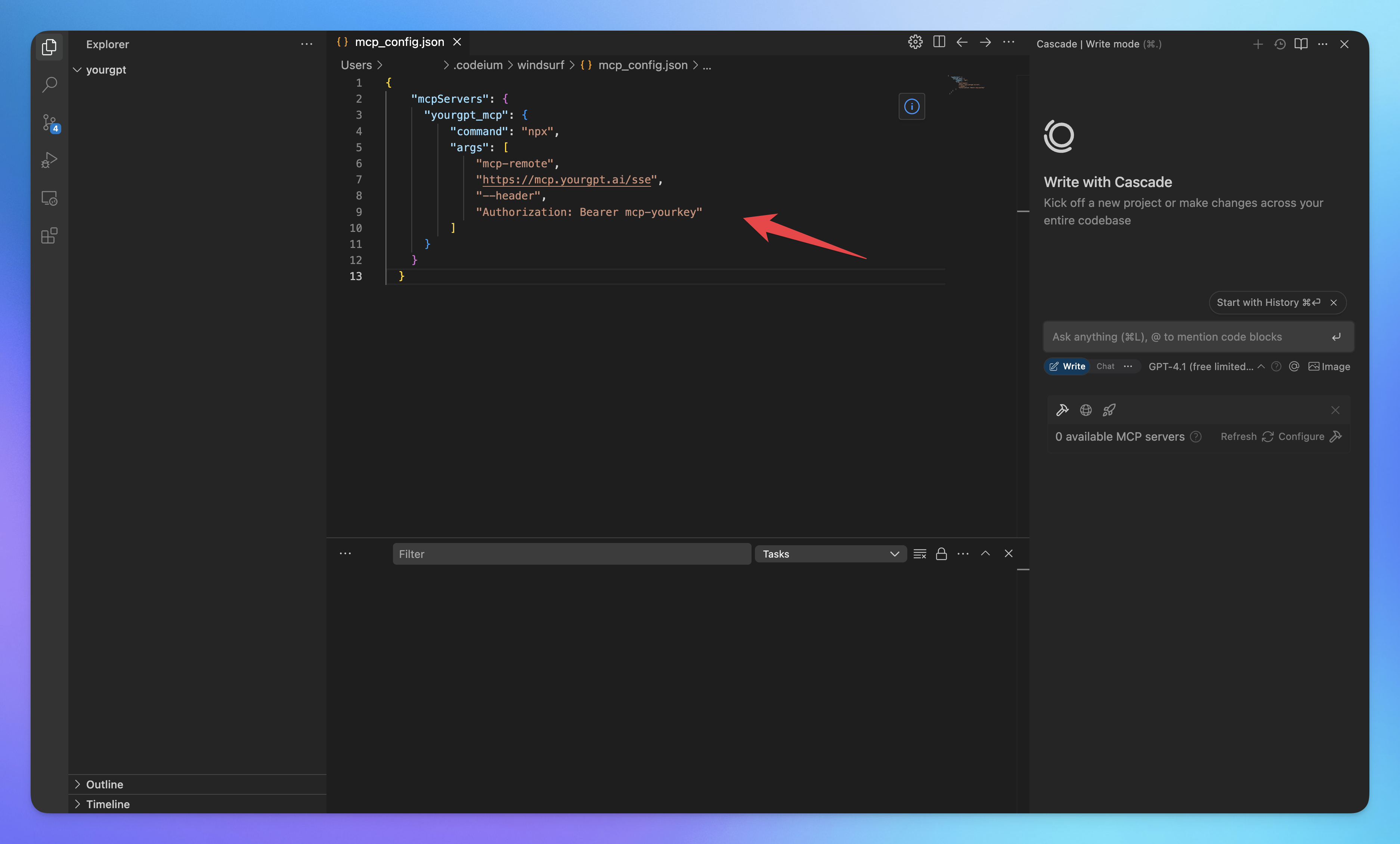The width and height of the screenshot is (1400, 844).
Task: Click Start with History button
Action: tap(1268, 302)
